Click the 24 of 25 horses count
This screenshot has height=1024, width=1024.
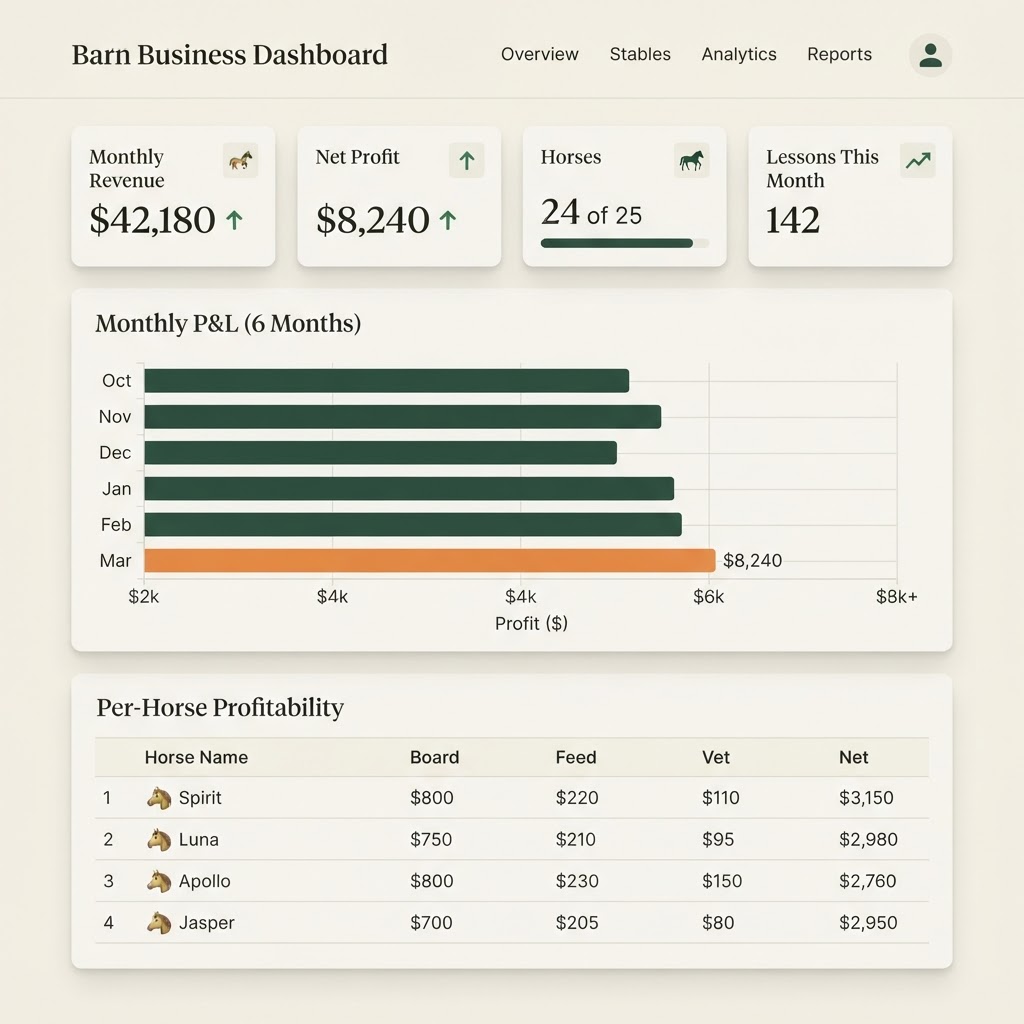pos(591,213)
